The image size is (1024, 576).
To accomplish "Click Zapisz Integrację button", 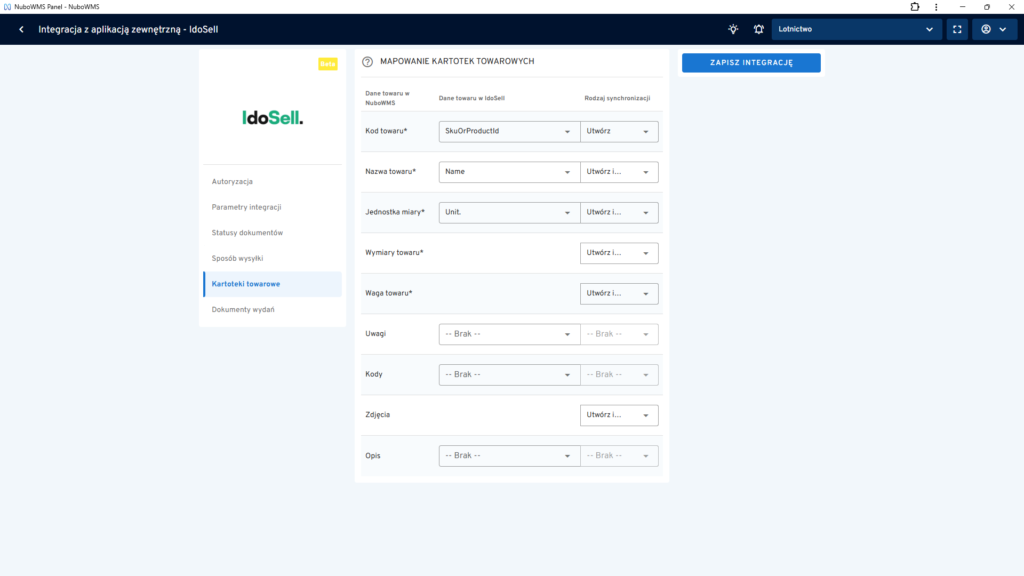I will click(x=751, y=63).
